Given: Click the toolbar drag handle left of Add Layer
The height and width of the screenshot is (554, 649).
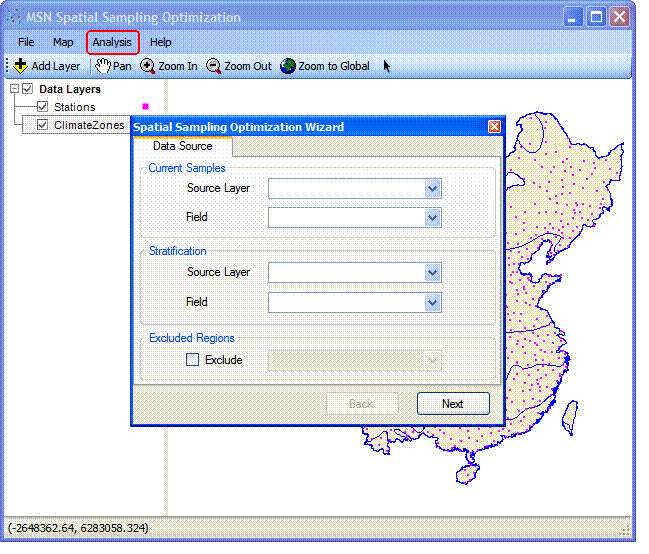Looking at the screenshot, I should (x=7, y=66).
